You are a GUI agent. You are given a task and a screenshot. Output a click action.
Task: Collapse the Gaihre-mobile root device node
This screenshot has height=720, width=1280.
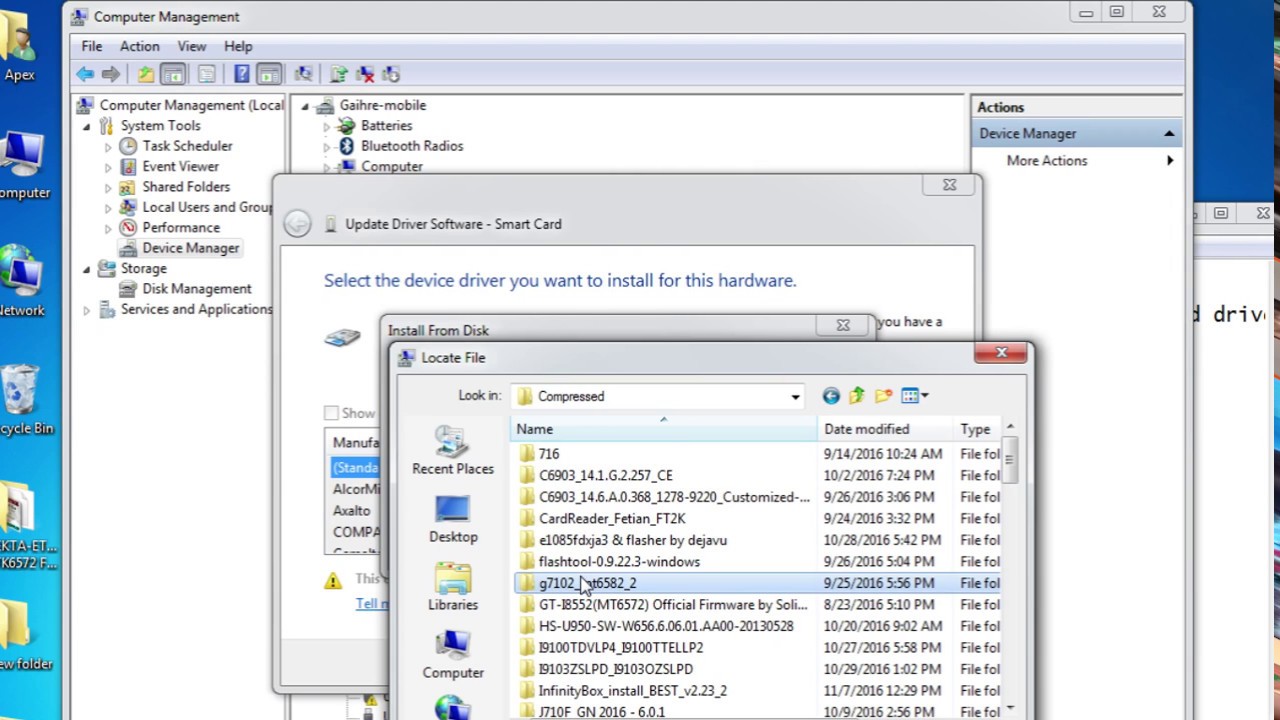coord(305,106)
